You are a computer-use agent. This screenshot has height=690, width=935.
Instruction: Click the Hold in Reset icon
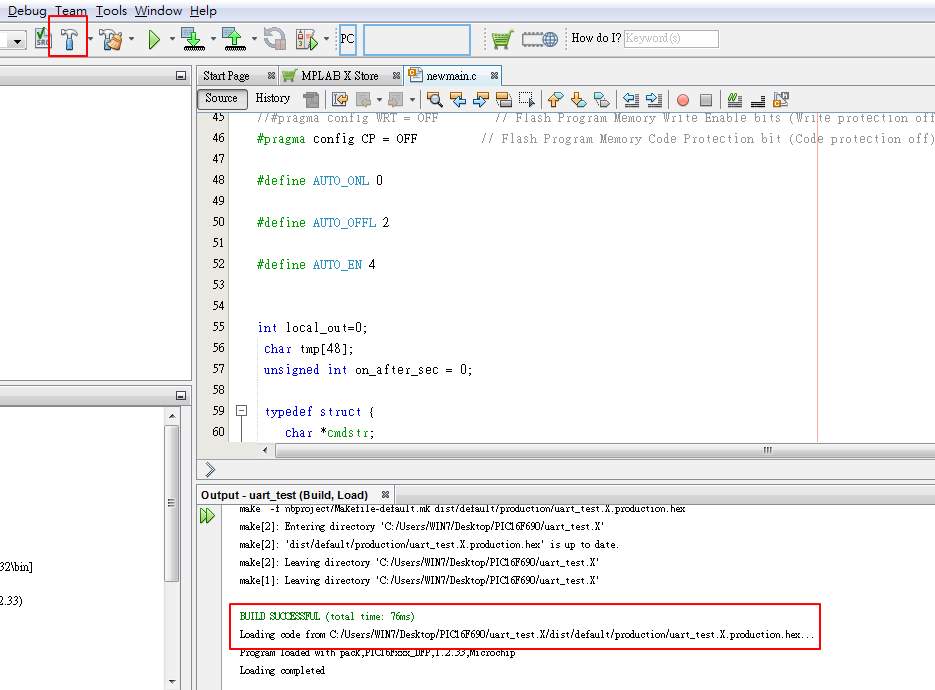[275, 39]
